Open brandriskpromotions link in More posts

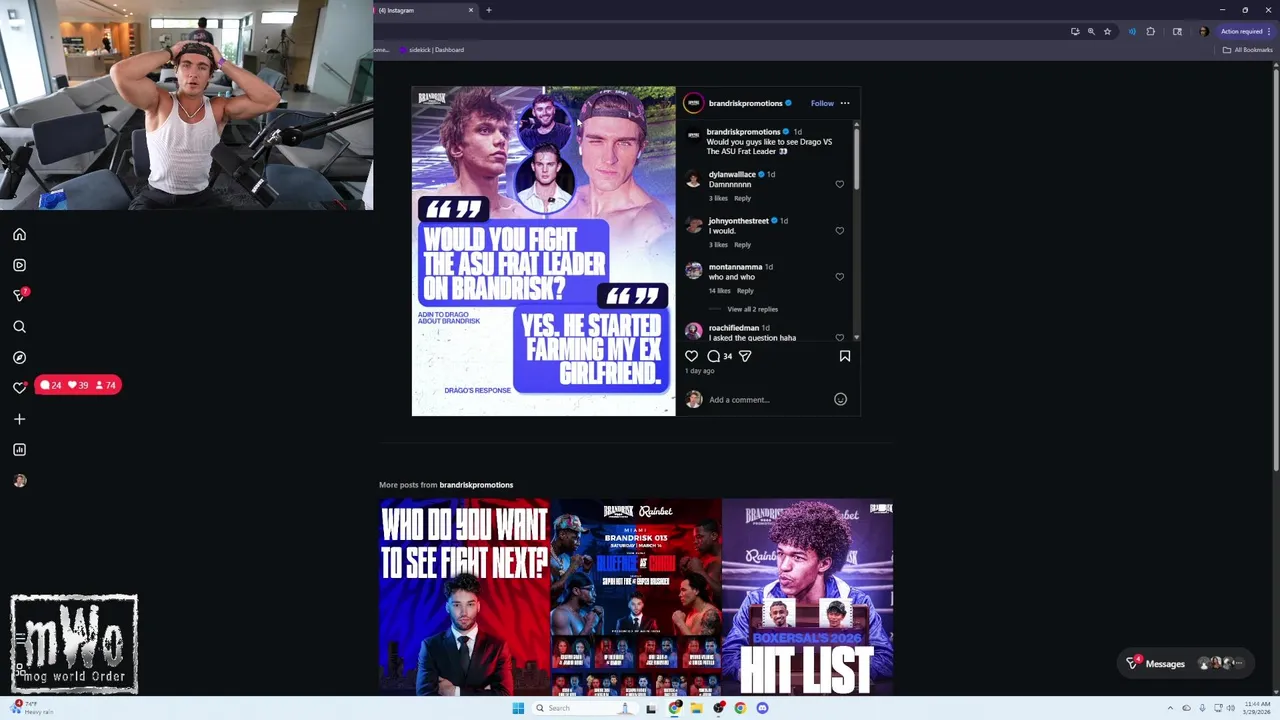point(476,485)
